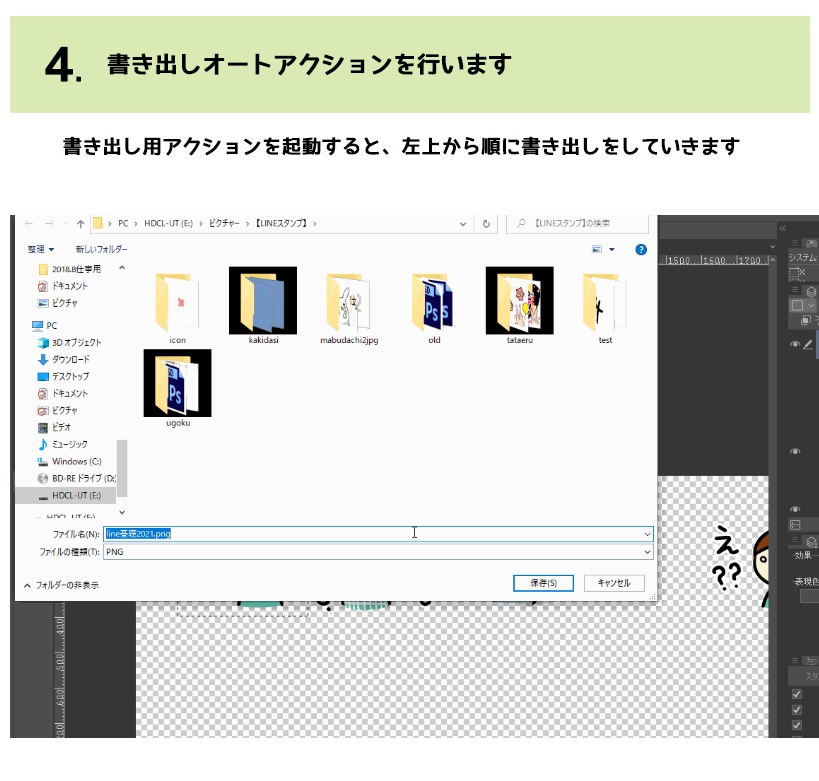Collapse the 2018.8仕事用 folder chevron

pos(121,268)
